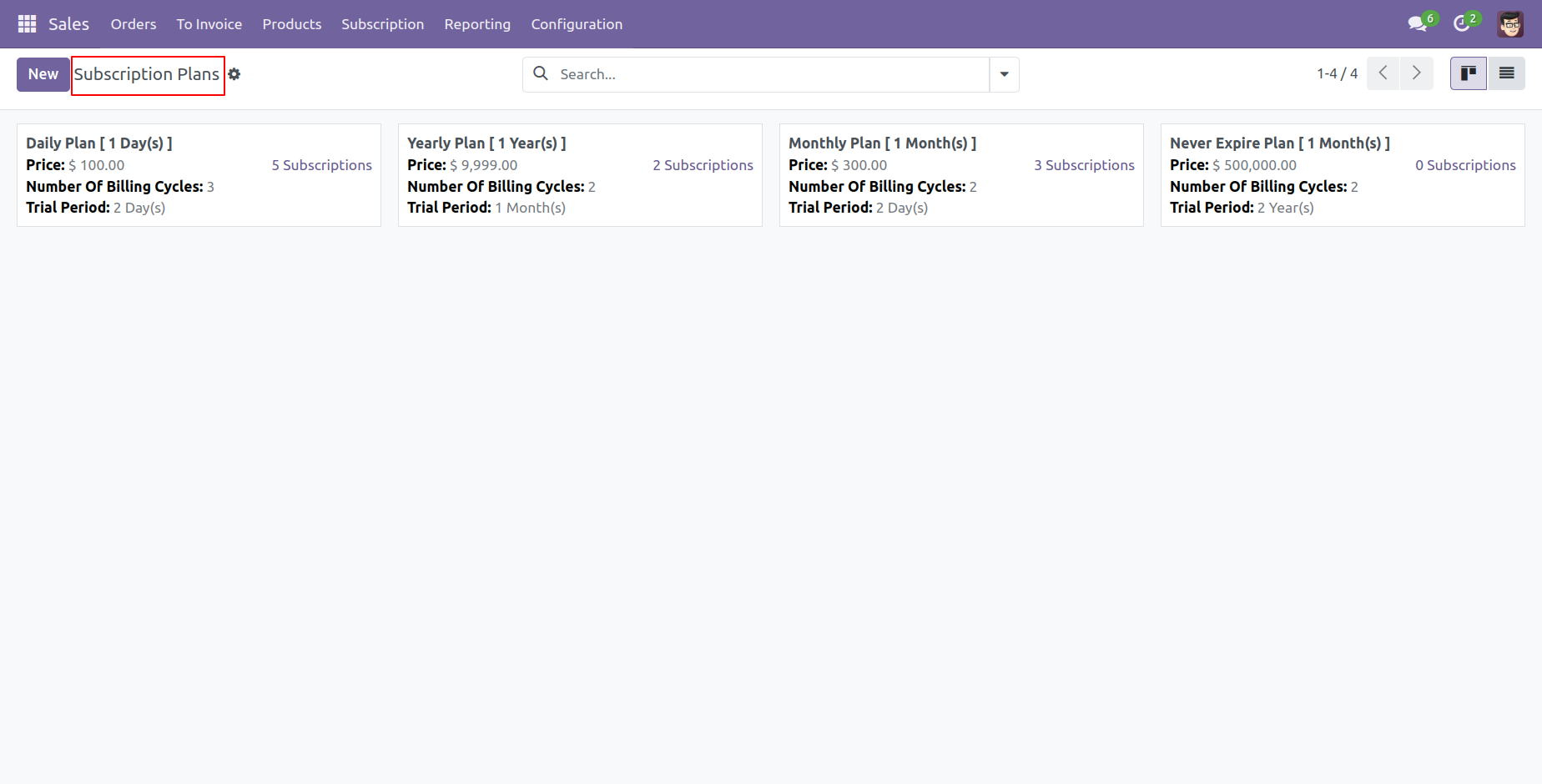Screen dimensions: 1542x784
Task: Open the Yearly Plan card title
Action: (x=486, y=143)
